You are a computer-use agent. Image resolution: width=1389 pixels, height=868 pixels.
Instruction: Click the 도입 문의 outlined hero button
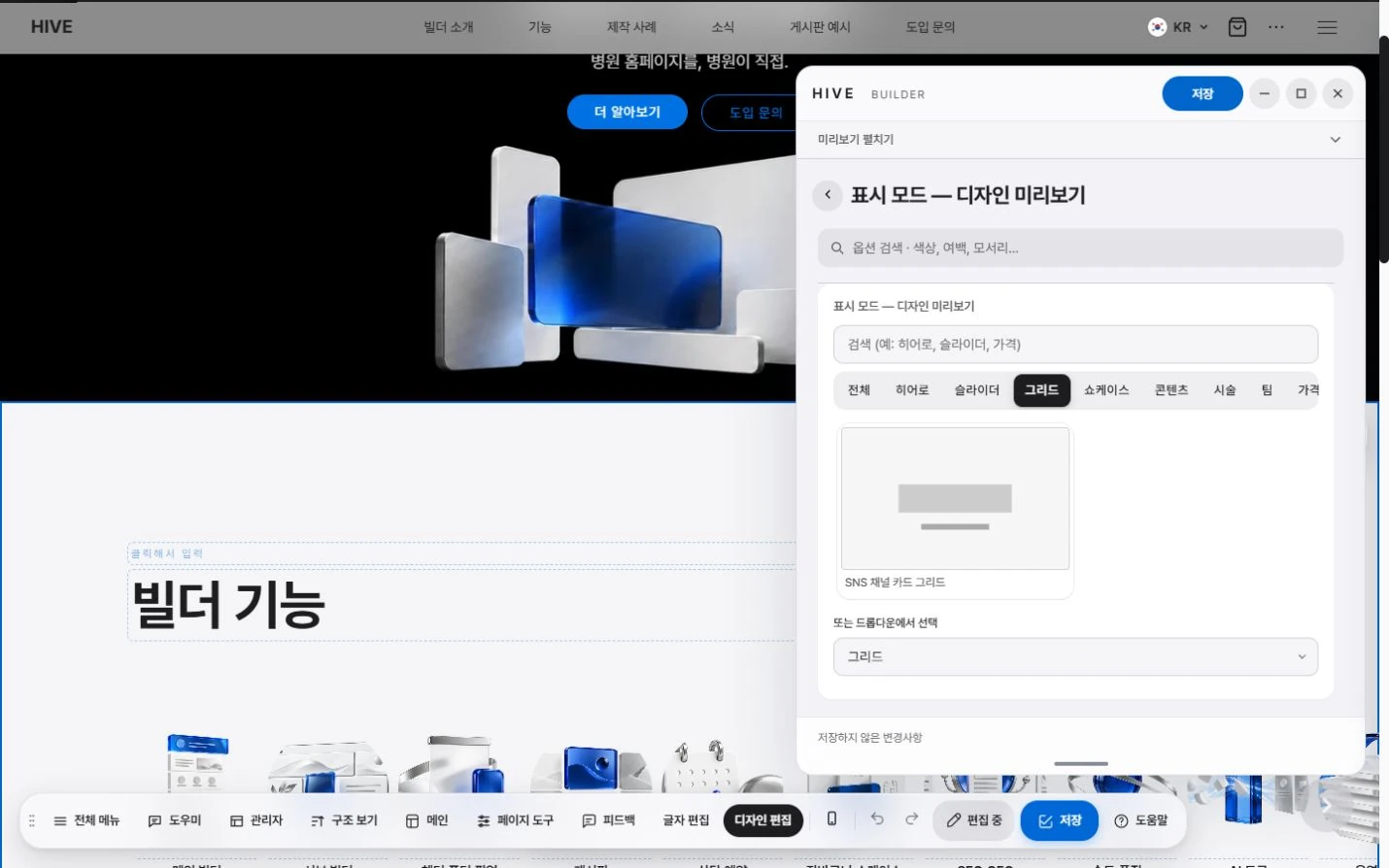(750, 113)
